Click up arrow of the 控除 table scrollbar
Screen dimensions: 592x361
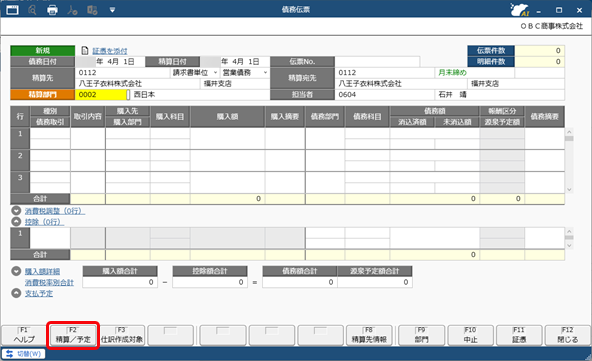[569, 231]
